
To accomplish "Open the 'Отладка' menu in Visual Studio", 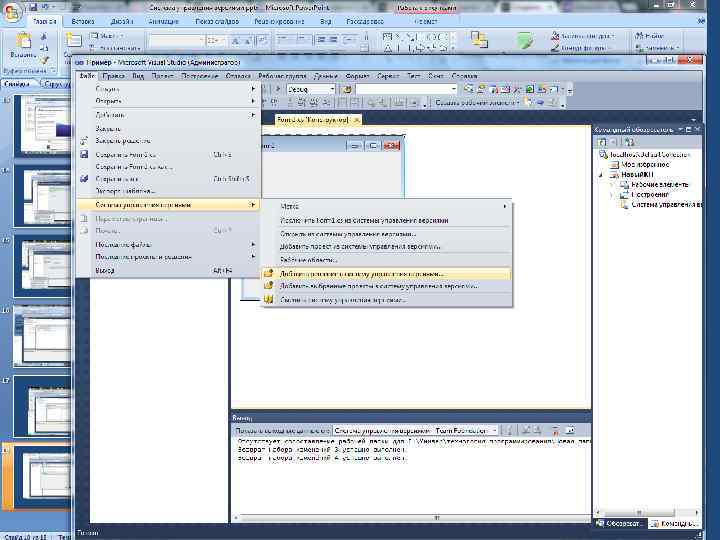I will pos(238,76).
